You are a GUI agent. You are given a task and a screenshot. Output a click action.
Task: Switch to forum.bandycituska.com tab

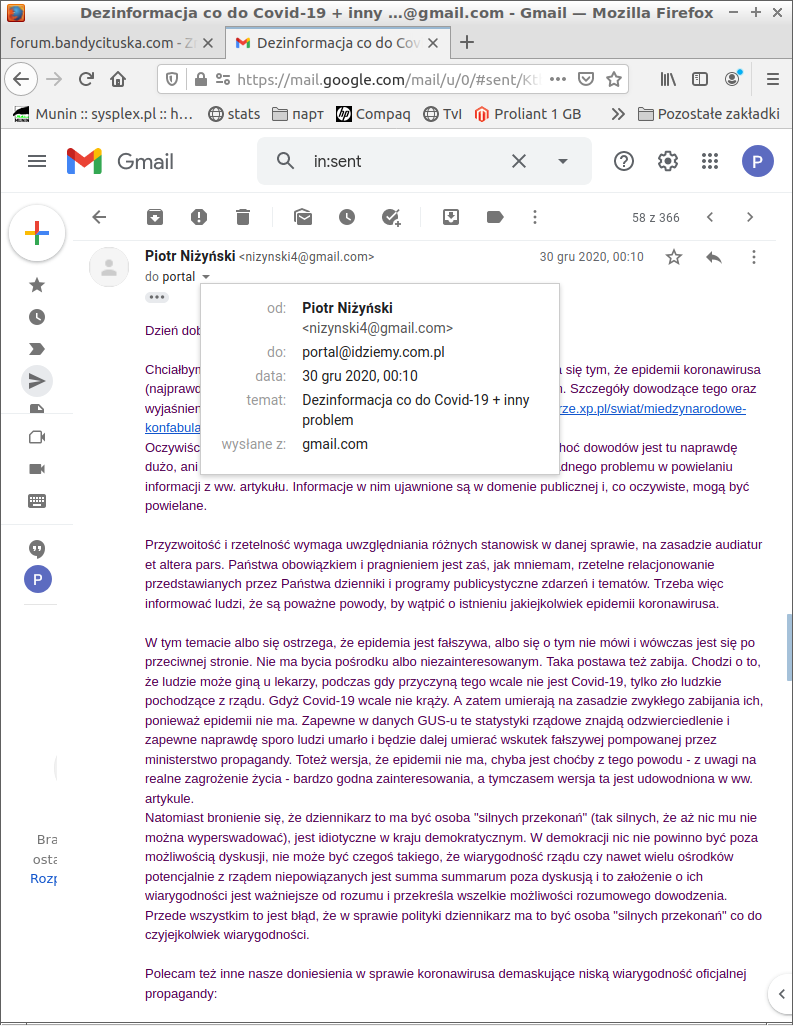(103, 43)
